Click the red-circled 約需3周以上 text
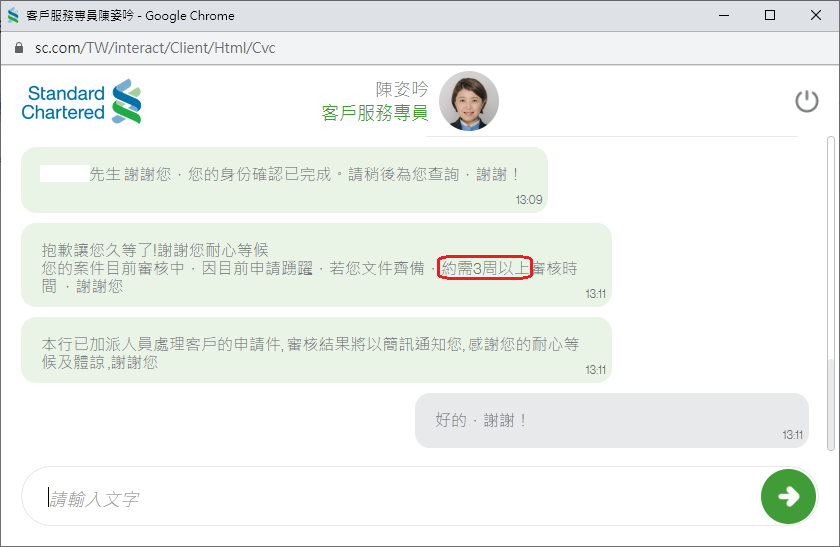Screen dimensions: 840x547 coord(484,268)
